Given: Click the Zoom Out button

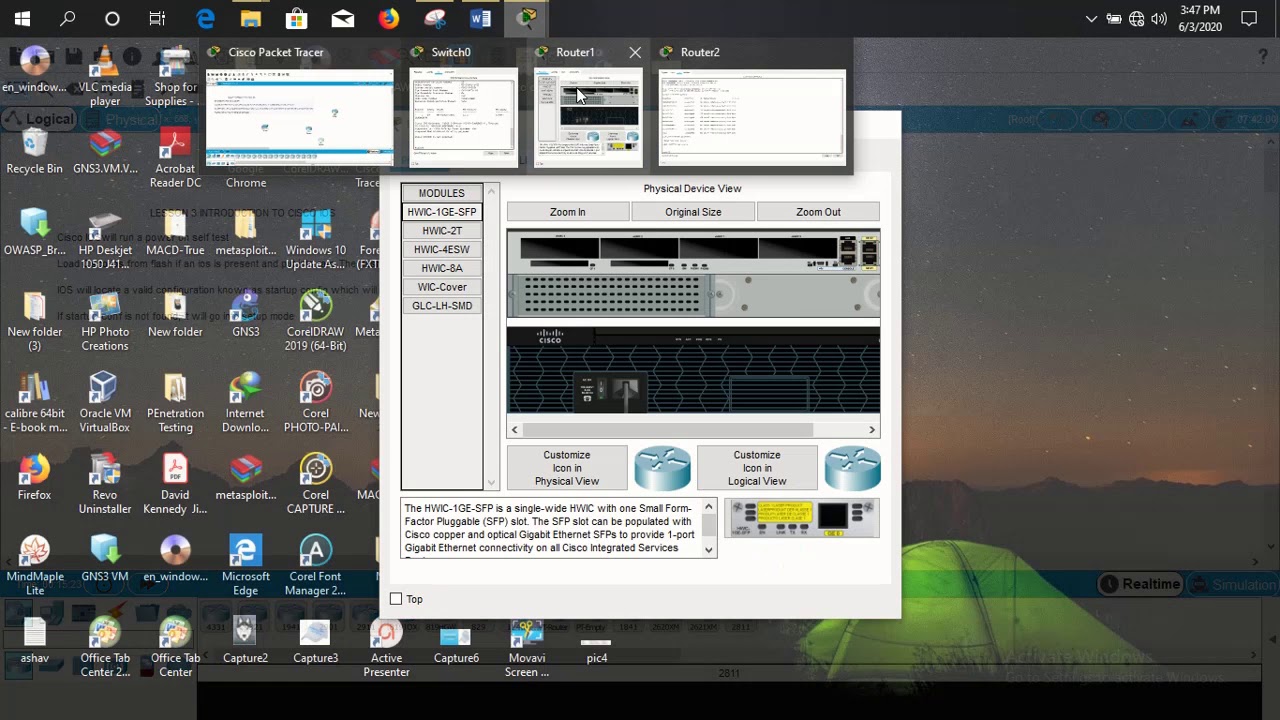Looking at the screenshot, I should point(818,212).
